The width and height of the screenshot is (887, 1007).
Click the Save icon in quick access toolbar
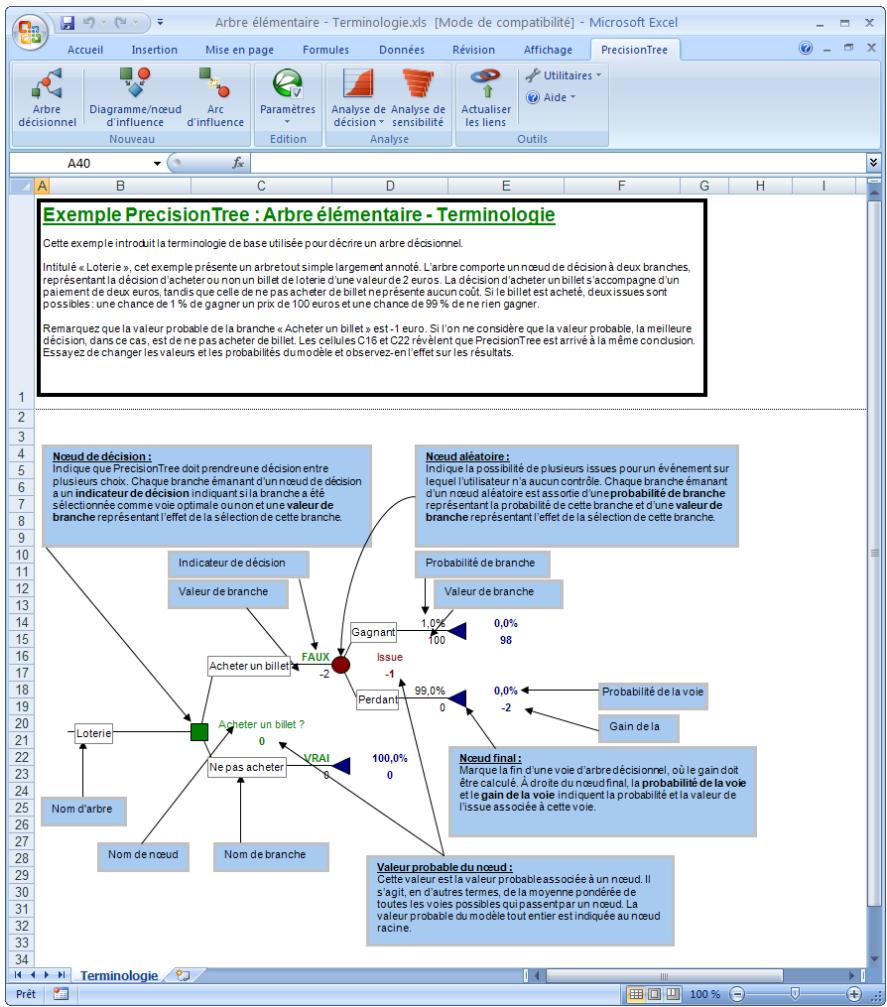[x=69, y=19]
